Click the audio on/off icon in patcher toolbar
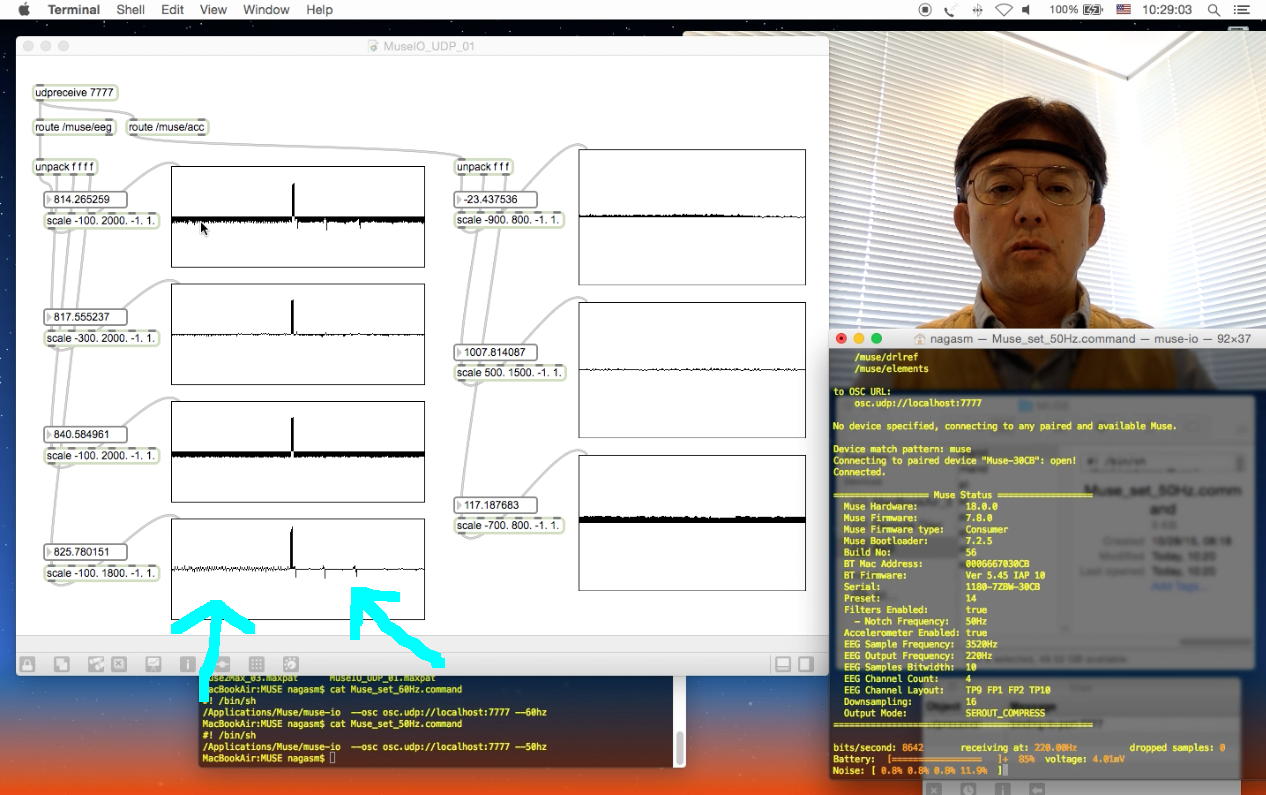The width and height of the screenshot is (1266, 795). [291, 664]
